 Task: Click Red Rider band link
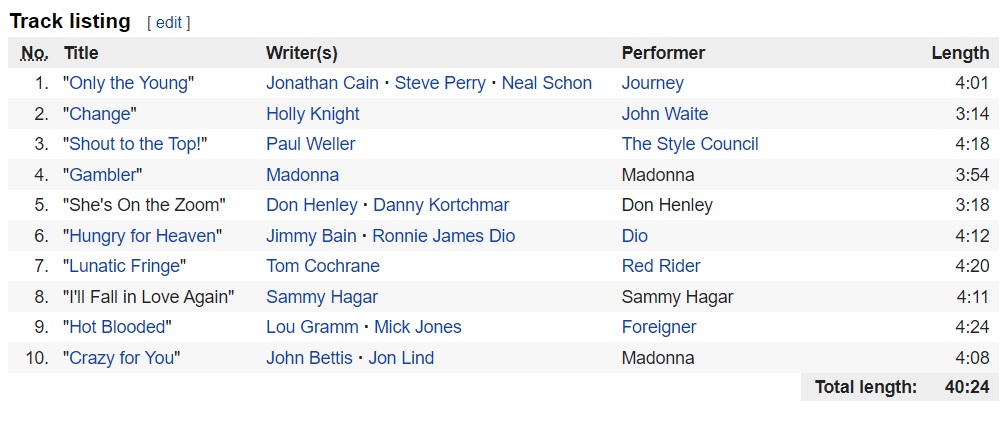coord(660,266)
